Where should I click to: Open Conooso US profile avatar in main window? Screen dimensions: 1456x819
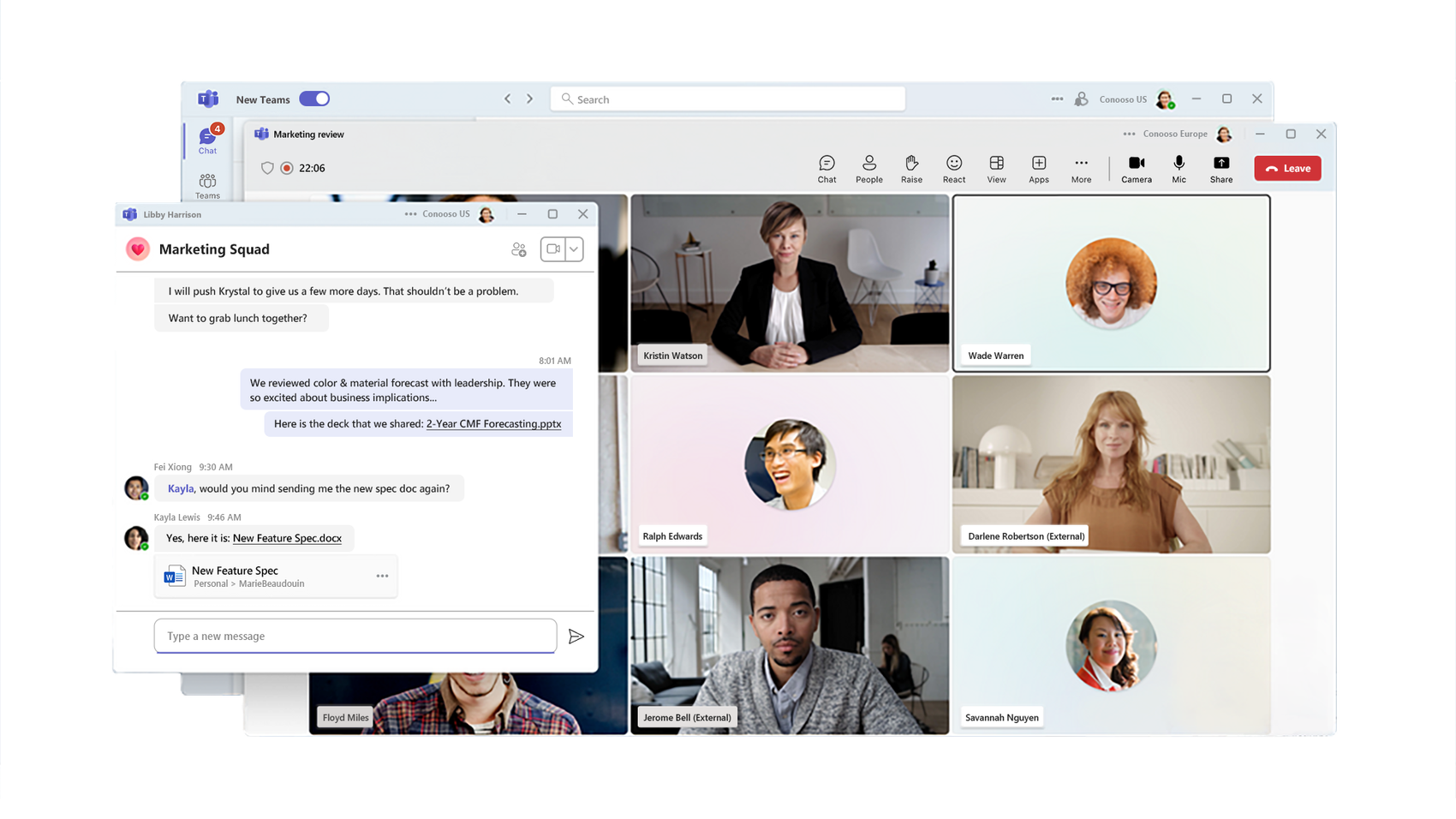tap(1165, 99)
